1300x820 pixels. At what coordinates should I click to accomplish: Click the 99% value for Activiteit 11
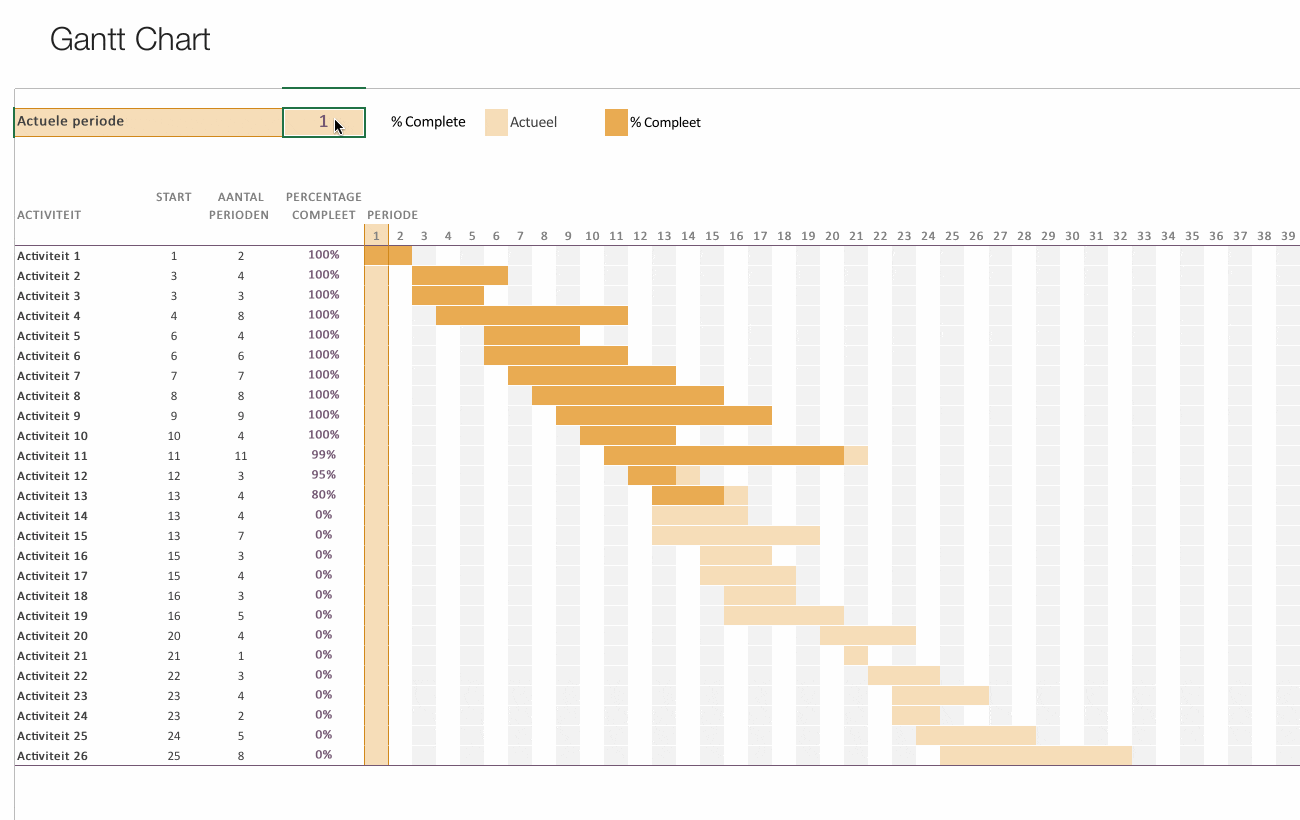coord(325,455)
